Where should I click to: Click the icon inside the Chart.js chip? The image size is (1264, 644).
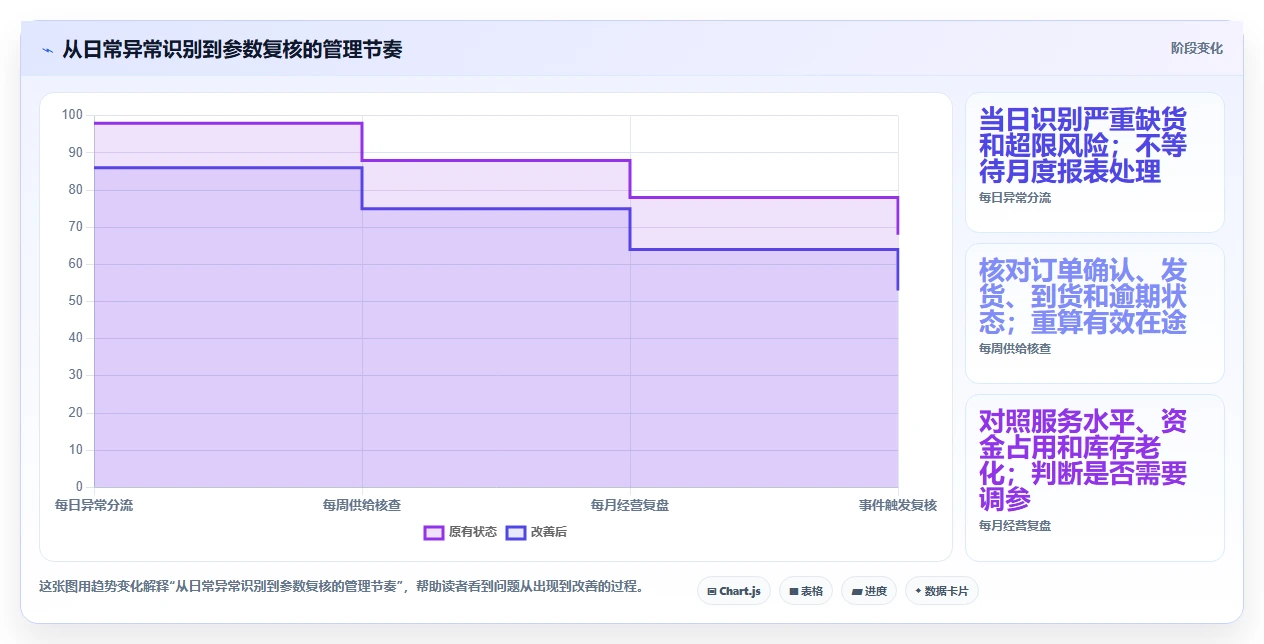click(x=711, y=592)
